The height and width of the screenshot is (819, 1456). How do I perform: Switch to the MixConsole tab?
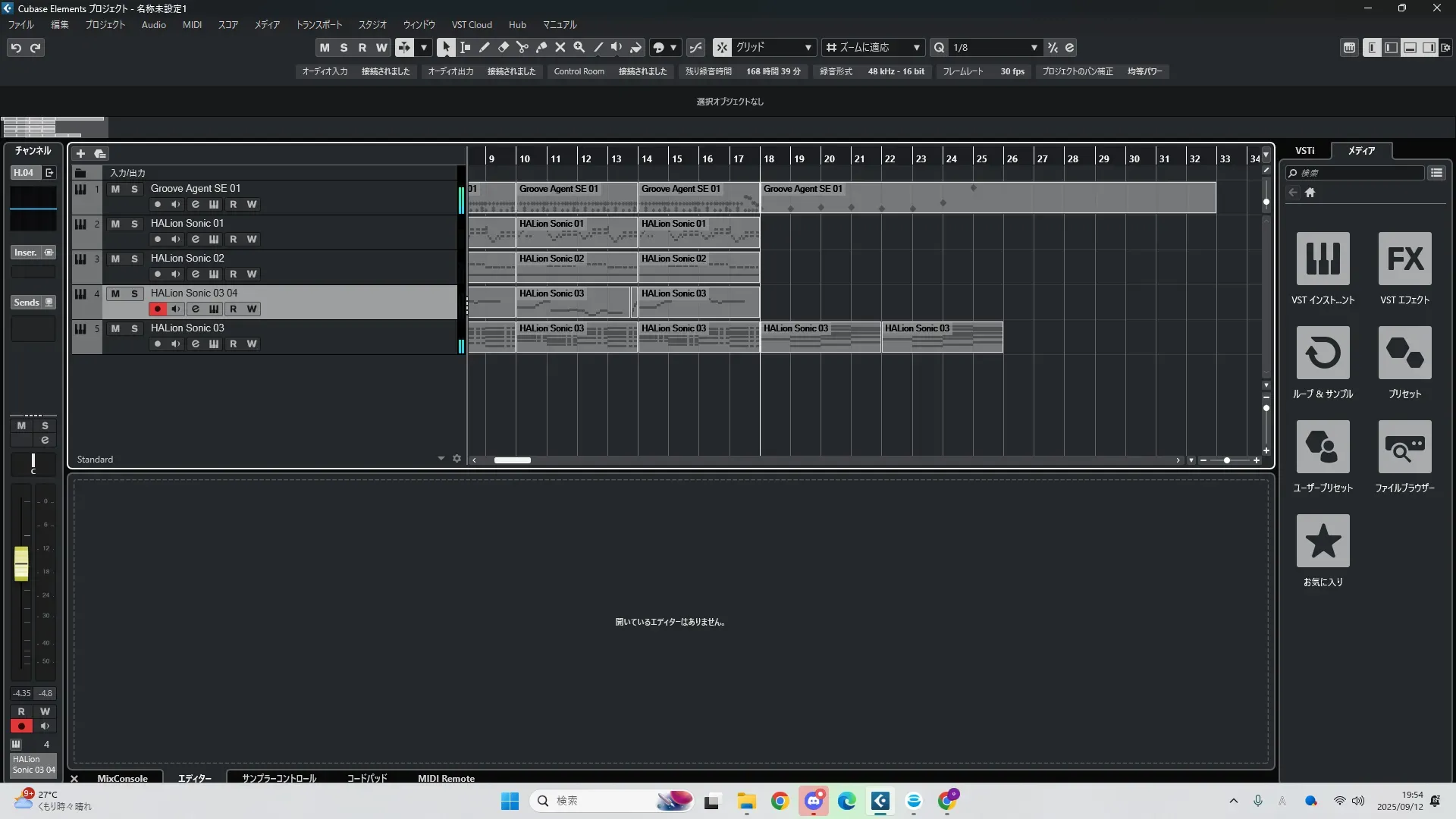(122, 778)
